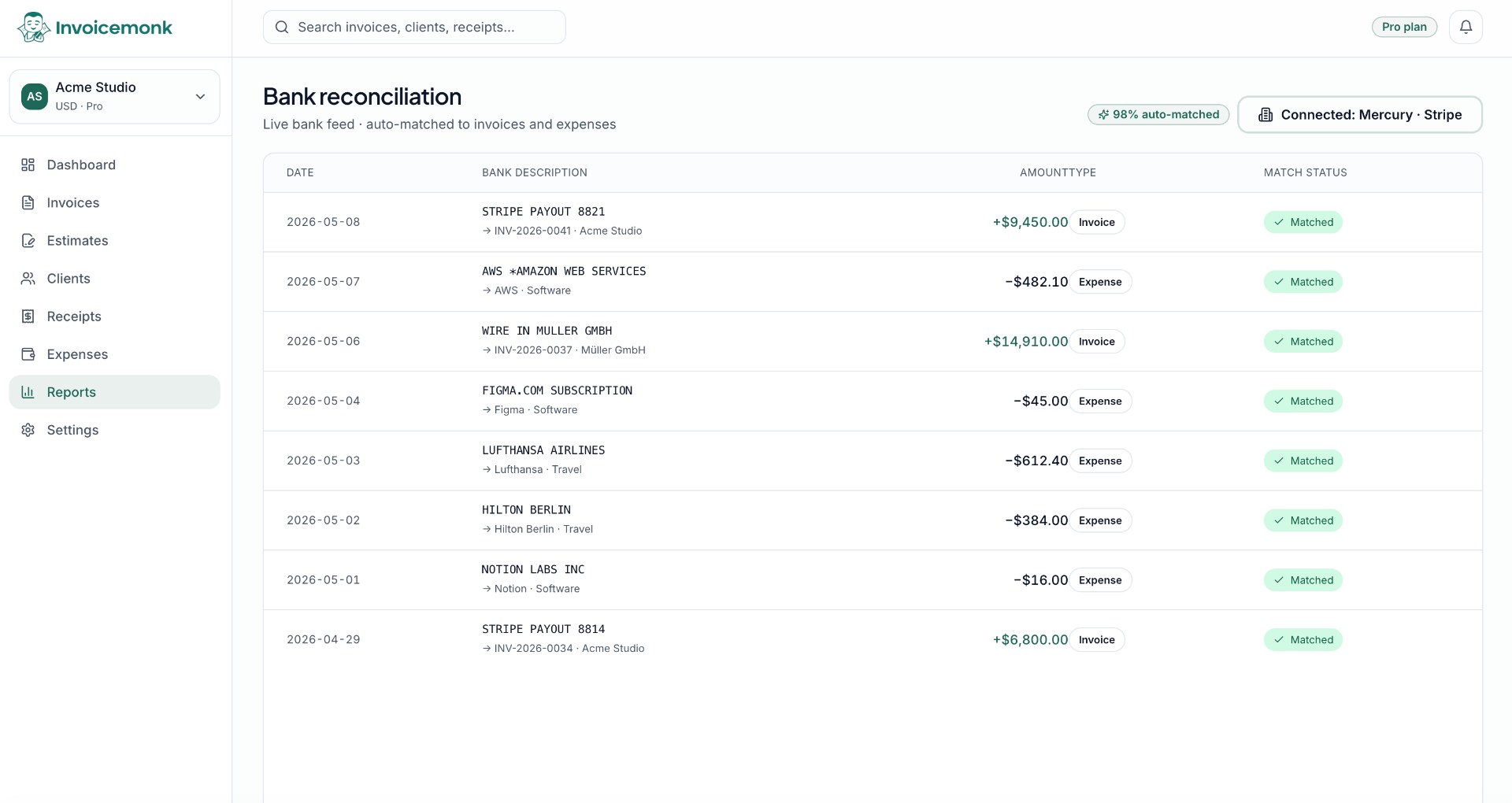Click the 98% auto-matched badge

(1158, 115)
